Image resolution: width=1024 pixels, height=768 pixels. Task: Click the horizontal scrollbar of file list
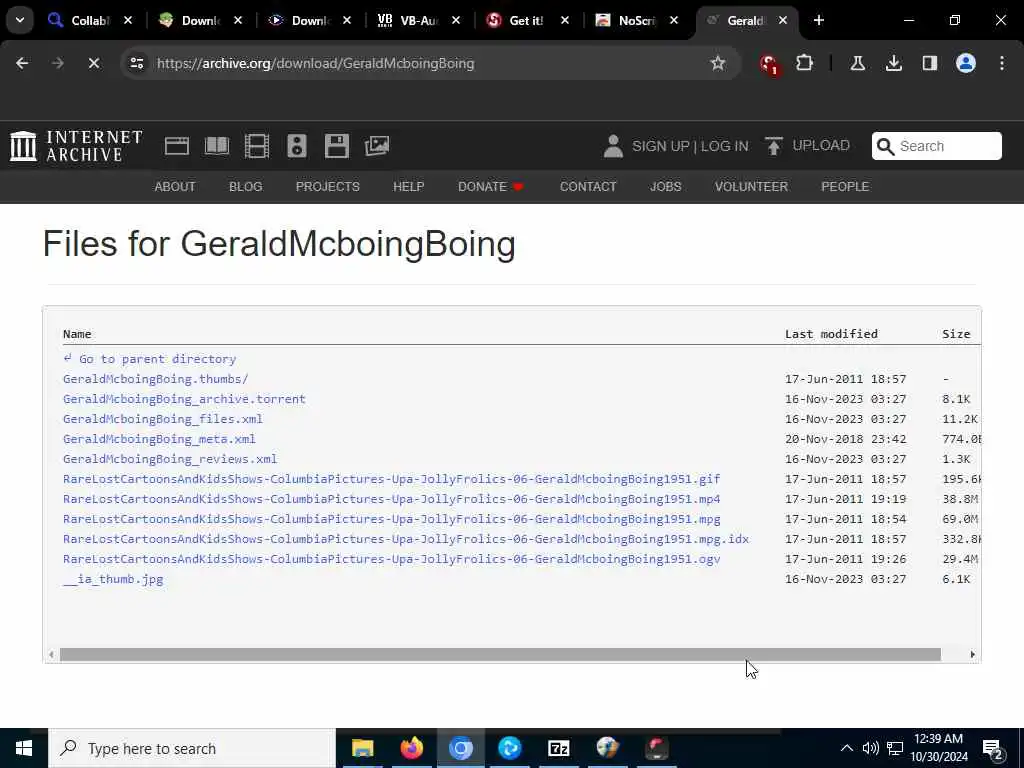click(500, 654)
